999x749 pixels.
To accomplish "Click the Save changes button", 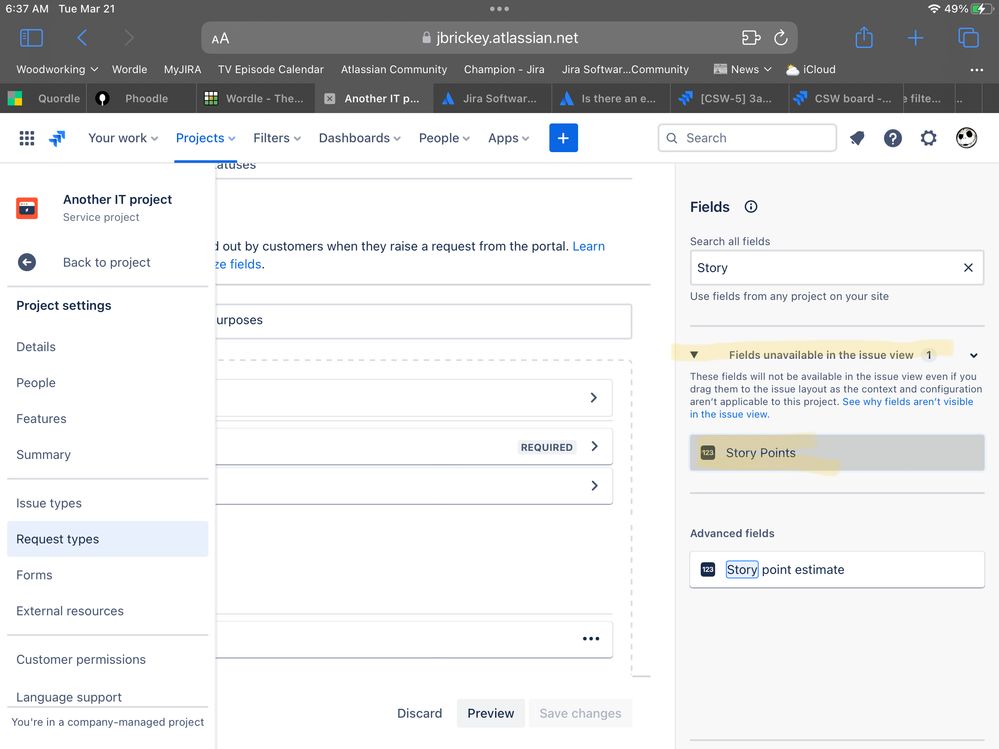I will point(580,713).
